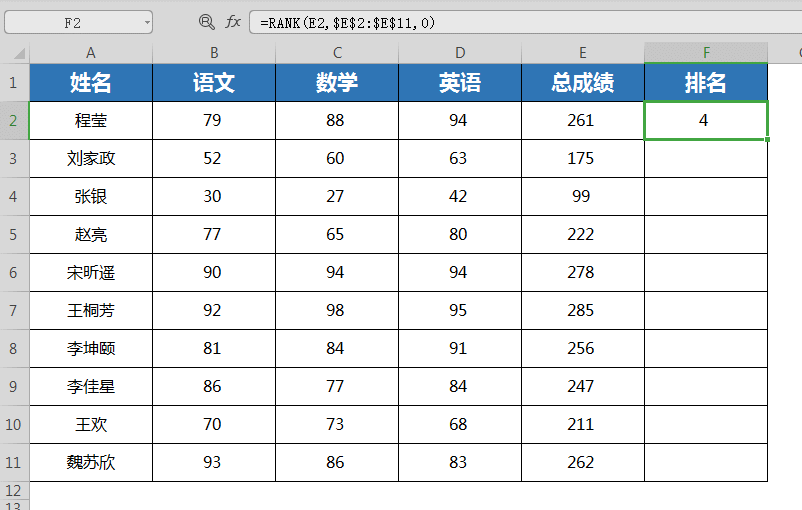802x510 pixels.
Task: Select row 5 header
Action: (14, 234)
